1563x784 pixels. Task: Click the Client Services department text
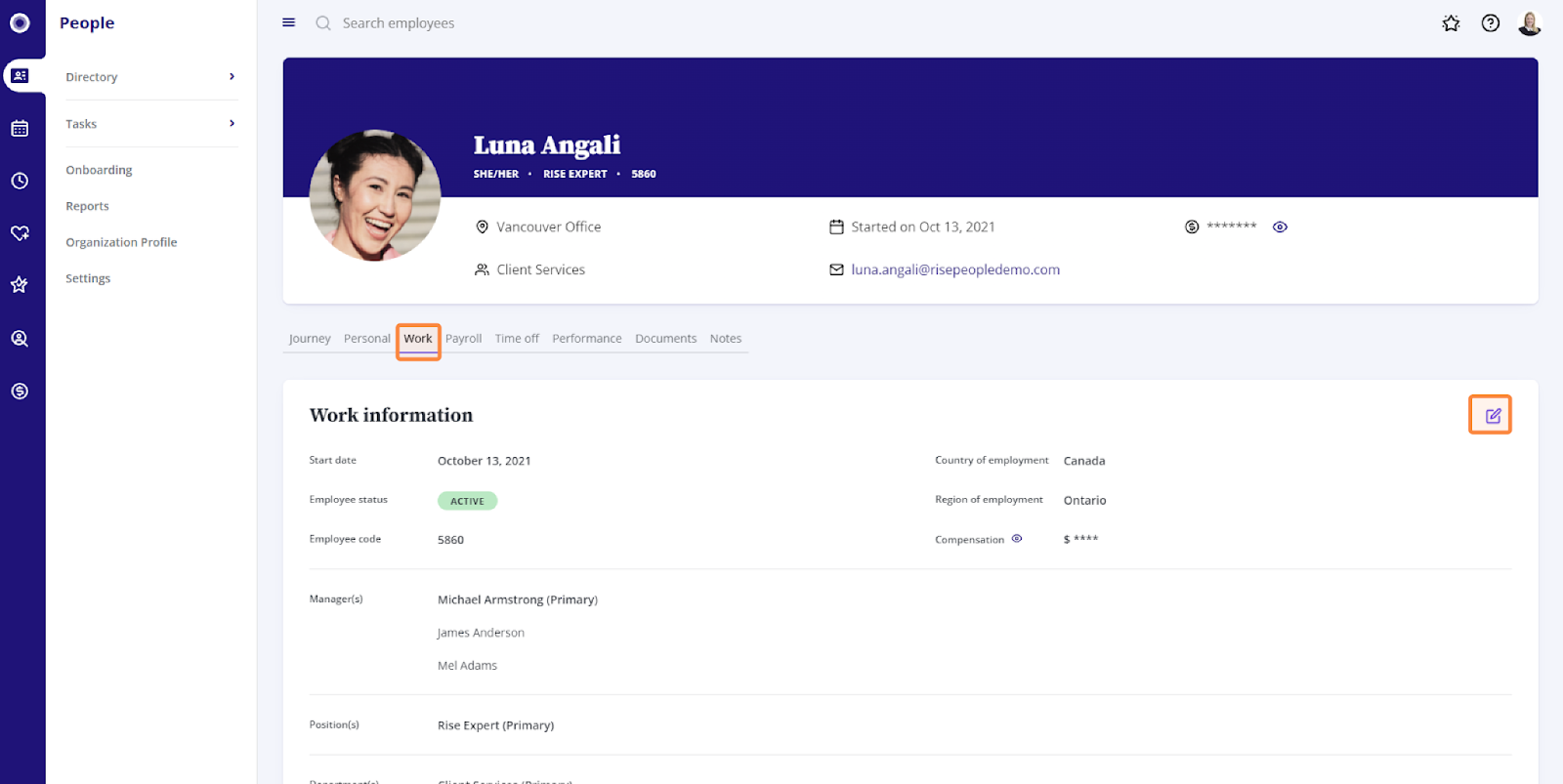tap(541, 269)
